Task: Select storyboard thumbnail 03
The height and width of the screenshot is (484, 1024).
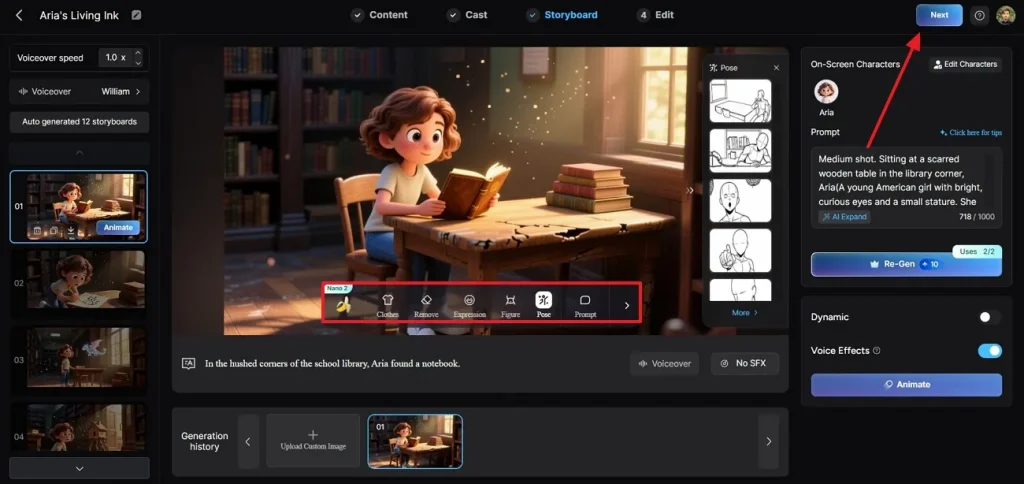Action: click(86, 357)
